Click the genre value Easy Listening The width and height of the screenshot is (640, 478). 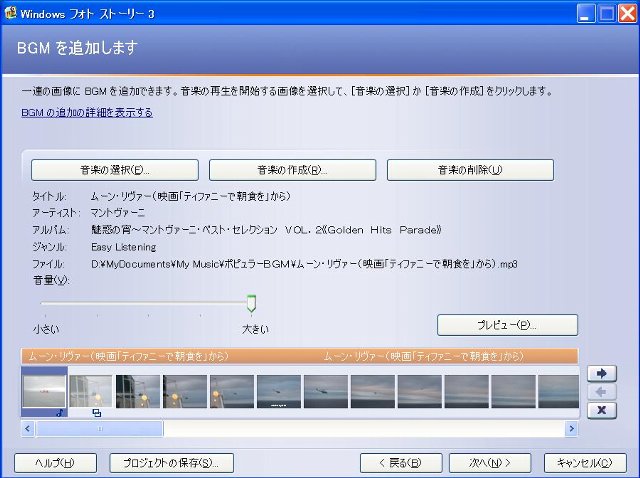[x=124, y=247]
